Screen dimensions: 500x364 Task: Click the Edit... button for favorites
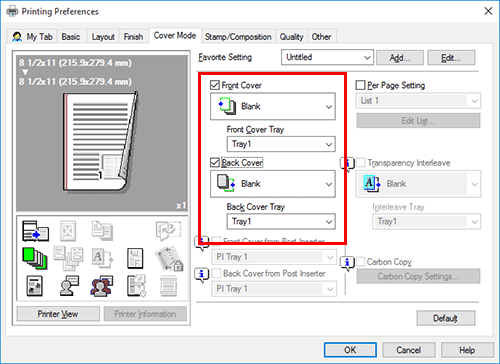coord(451,58)
